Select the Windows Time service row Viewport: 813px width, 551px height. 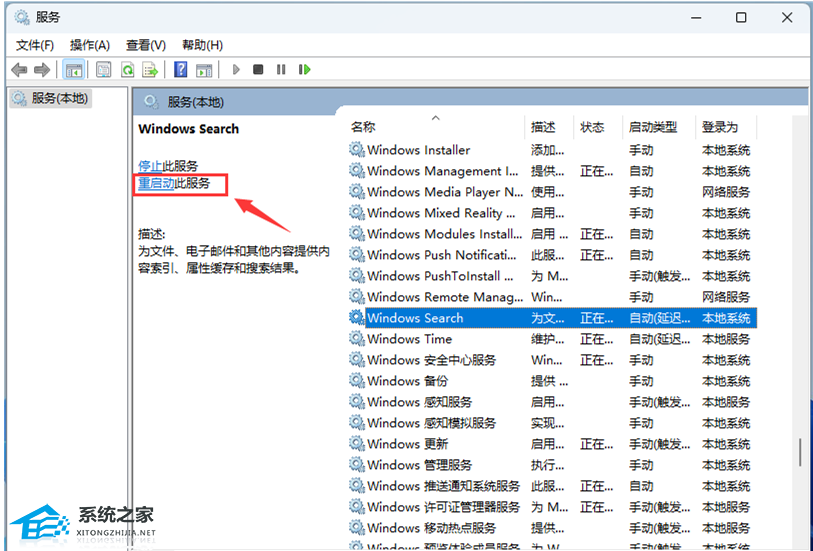tap(552, 339)
